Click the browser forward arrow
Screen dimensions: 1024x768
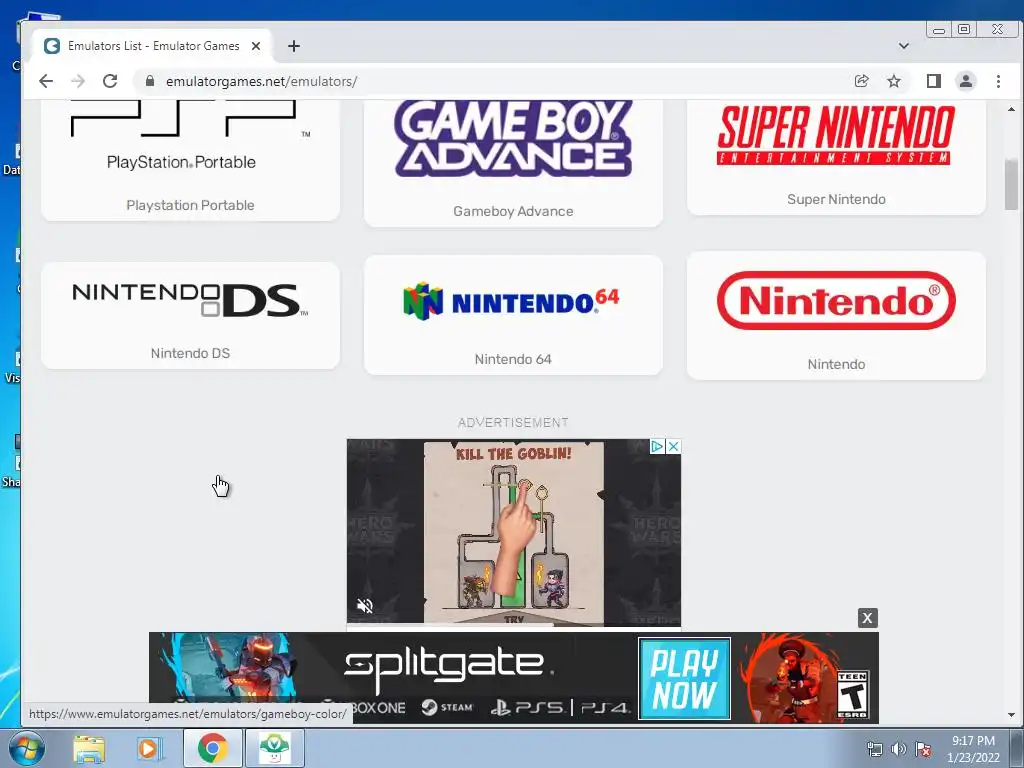pyautogui.click(x=78, y=81)
